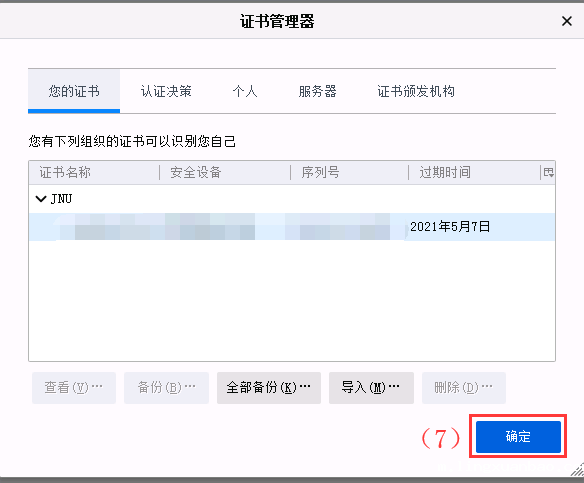Select the JNU group label
This screenshot has width=584, height=483.
click(x=61, y=199)
